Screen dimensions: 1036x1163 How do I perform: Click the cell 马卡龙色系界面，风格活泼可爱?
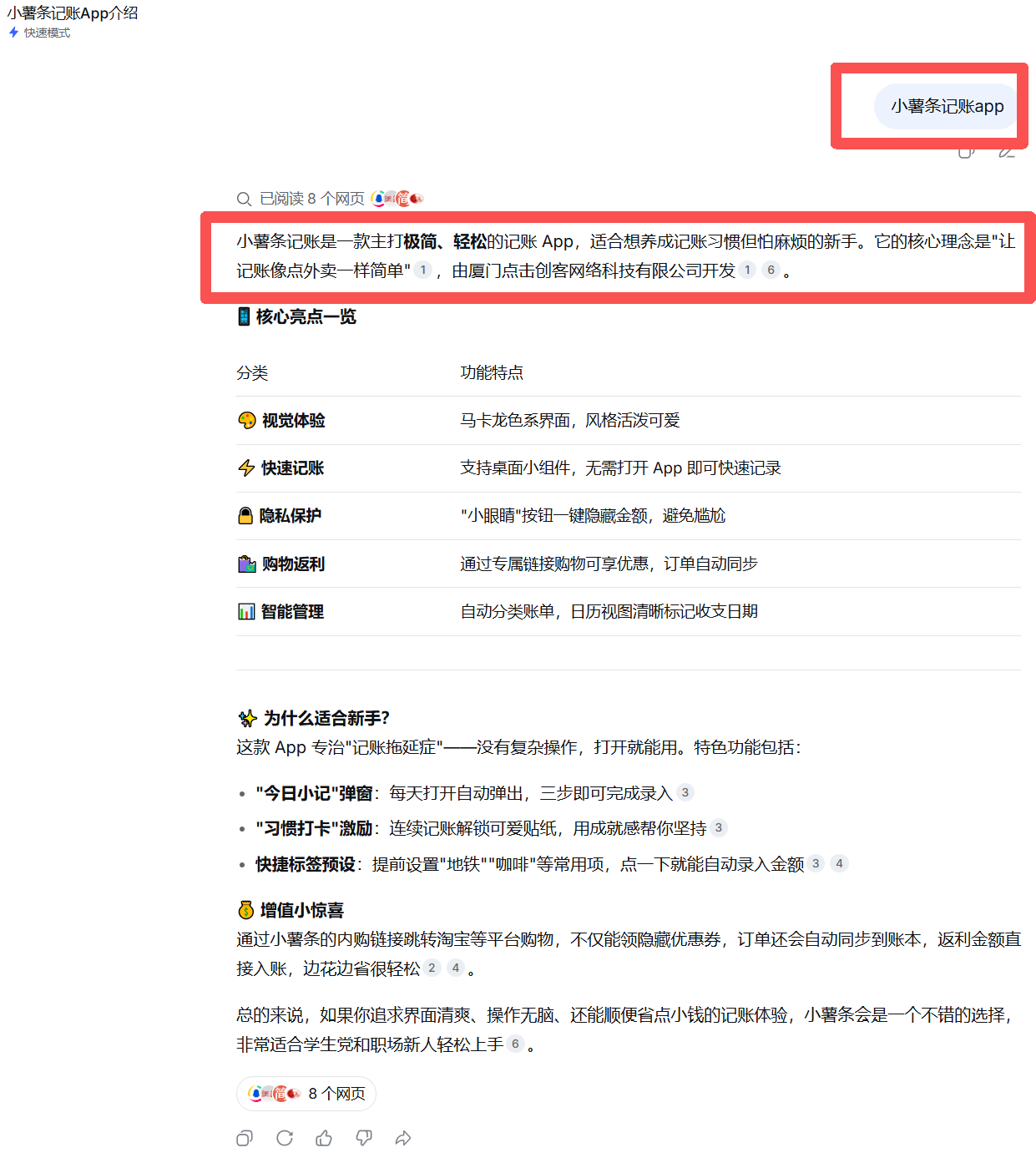click(570, 420)
